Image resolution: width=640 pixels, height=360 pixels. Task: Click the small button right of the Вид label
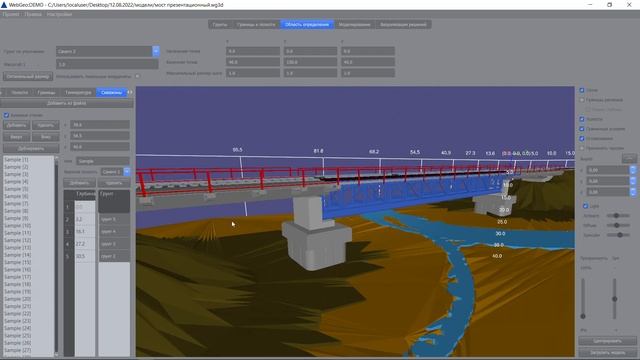[x=629, y=158]
